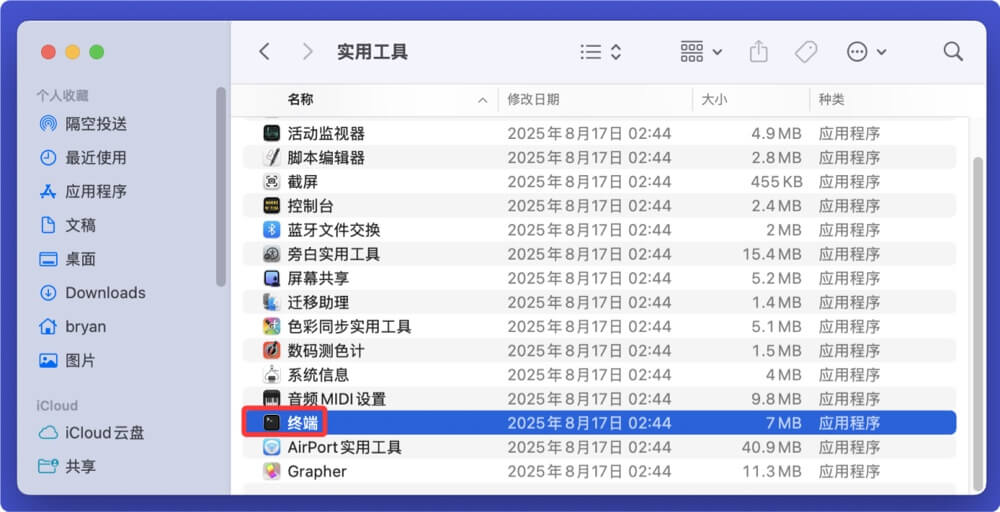Screen dimensions: 1000x512
Task: Select the 旁白实用工具 file name
Action: click(334, 254)
